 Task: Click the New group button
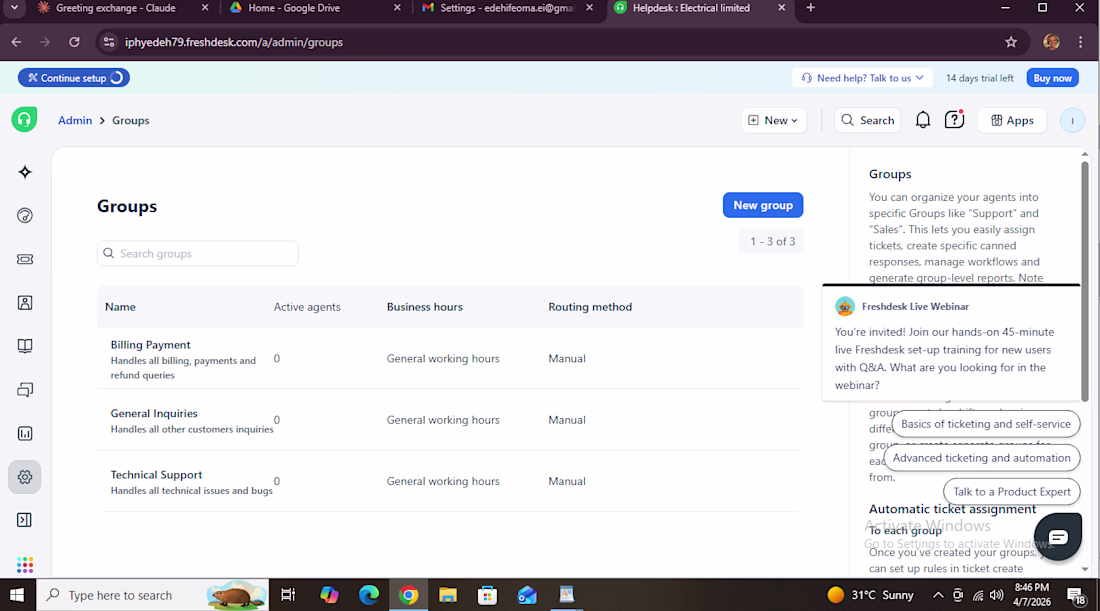(763, 205)
